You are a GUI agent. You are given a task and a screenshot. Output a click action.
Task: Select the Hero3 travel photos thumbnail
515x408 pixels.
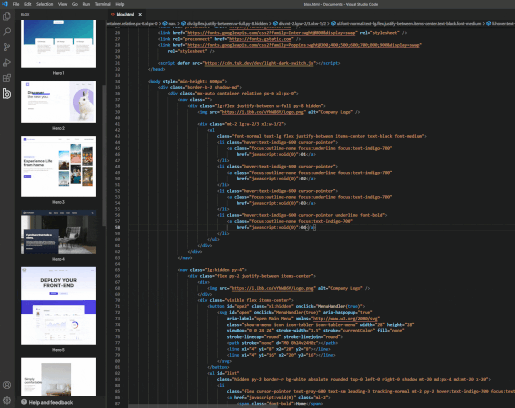pos(58,166)
